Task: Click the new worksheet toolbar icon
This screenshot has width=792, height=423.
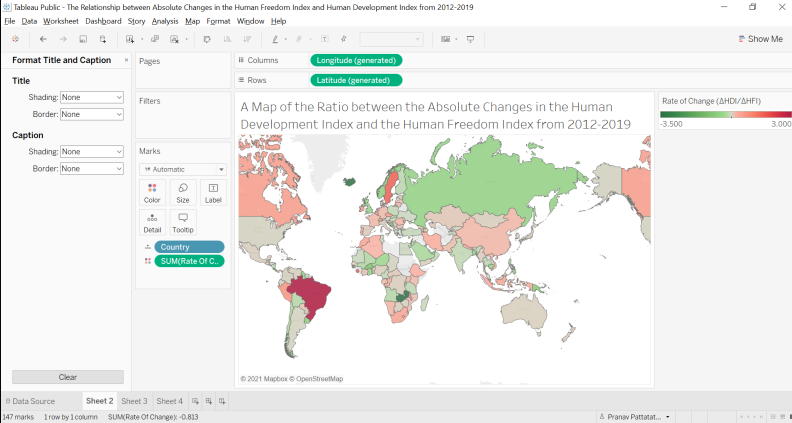Action: click(x=130, y=39)
